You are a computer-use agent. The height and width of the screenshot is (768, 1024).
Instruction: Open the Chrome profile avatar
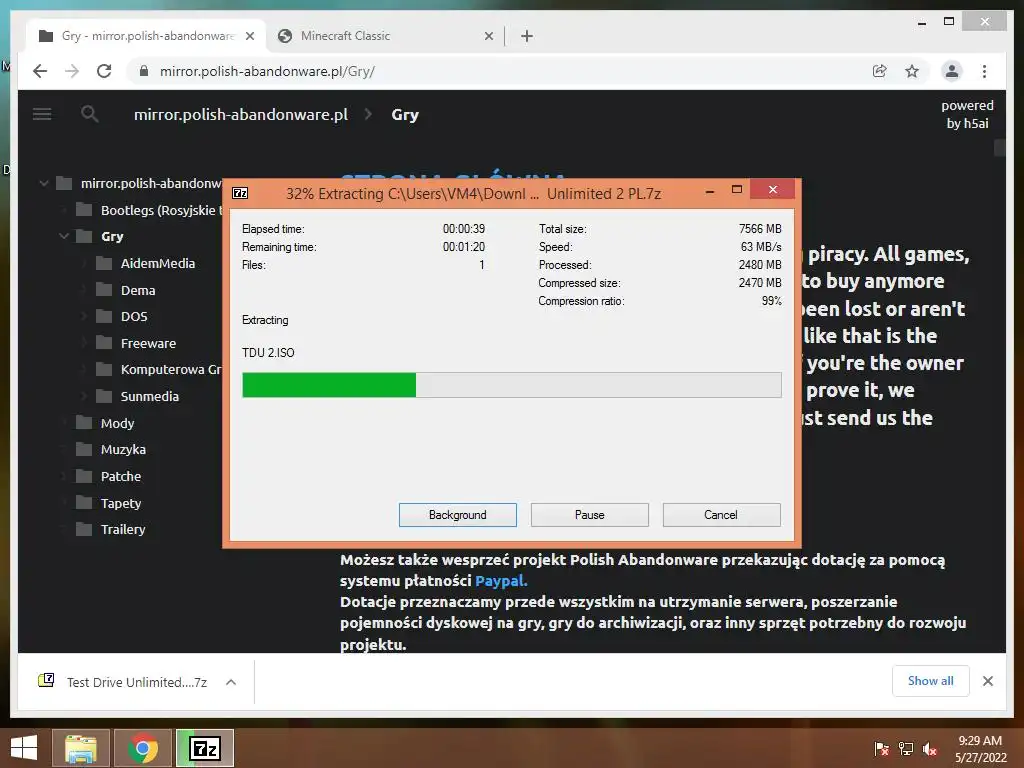tap(952, 71)
